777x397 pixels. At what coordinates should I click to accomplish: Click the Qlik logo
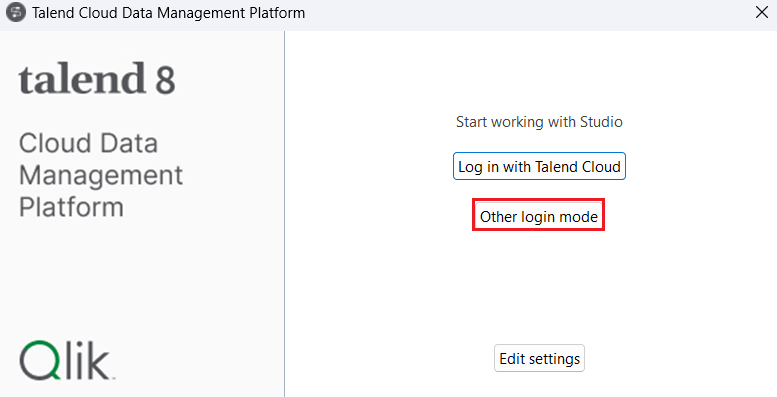click(x=66, y=360)
